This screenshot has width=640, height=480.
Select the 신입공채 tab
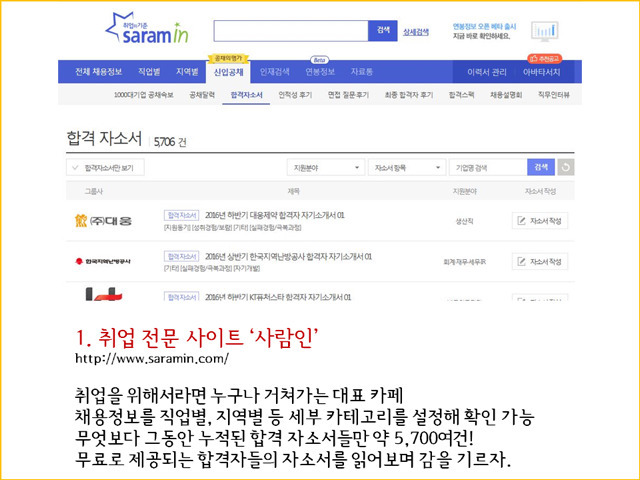pos(228,72)
